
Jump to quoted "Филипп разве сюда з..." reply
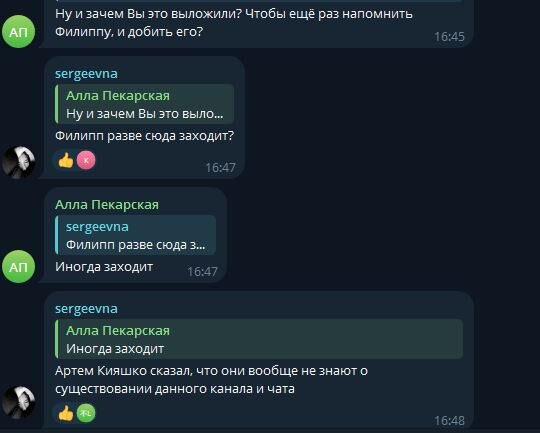click(x=135, y=235)
